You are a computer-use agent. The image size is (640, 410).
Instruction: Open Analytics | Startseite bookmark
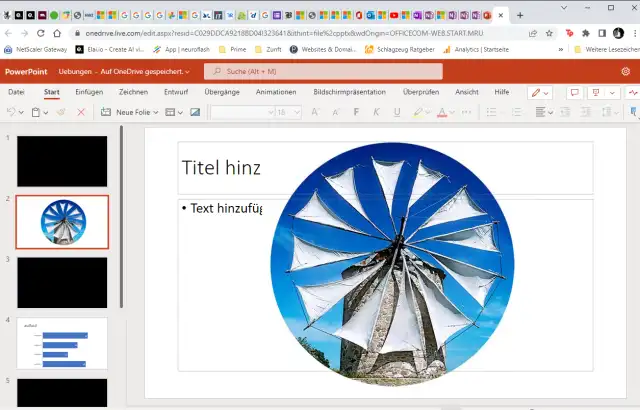point(476,50)
